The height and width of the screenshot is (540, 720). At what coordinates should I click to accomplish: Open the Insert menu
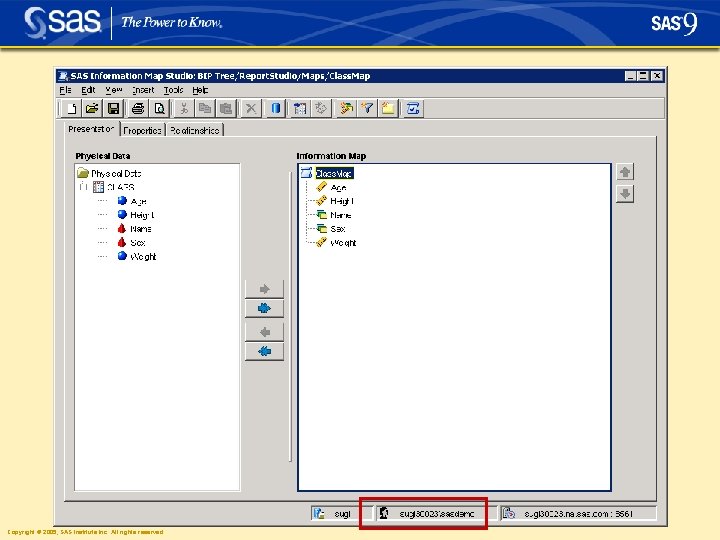143,90
